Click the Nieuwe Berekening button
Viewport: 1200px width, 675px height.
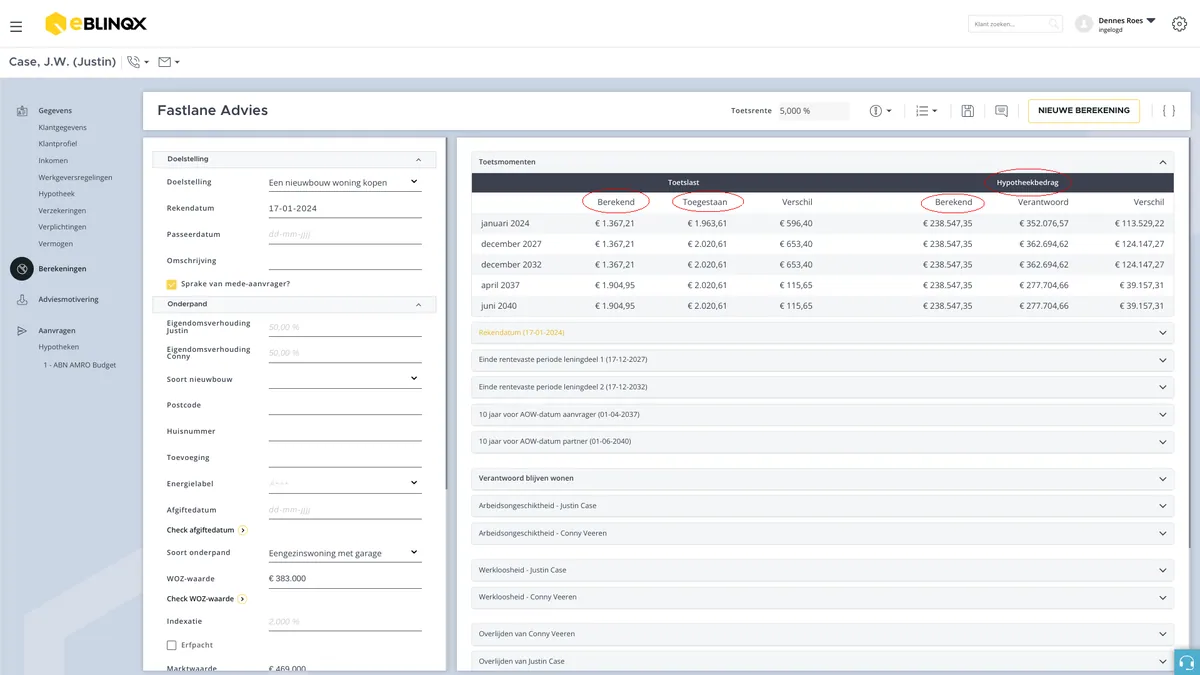1084,111
